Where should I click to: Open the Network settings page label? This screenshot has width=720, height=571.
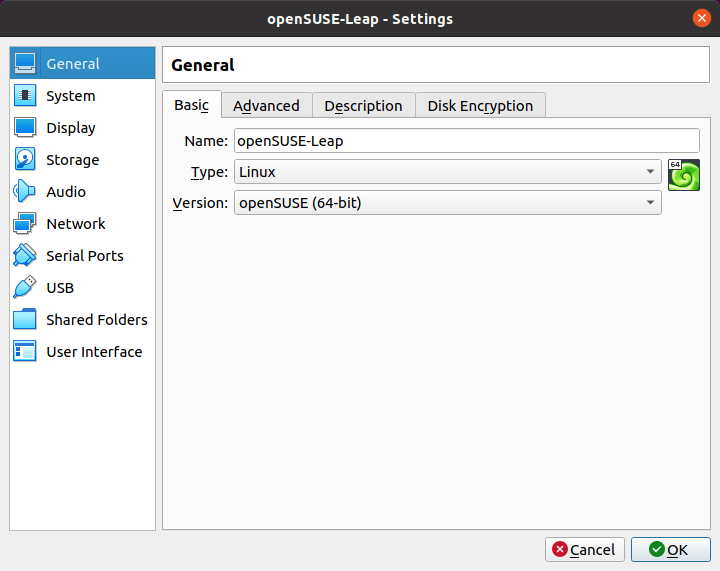click(x=76, y=224)
